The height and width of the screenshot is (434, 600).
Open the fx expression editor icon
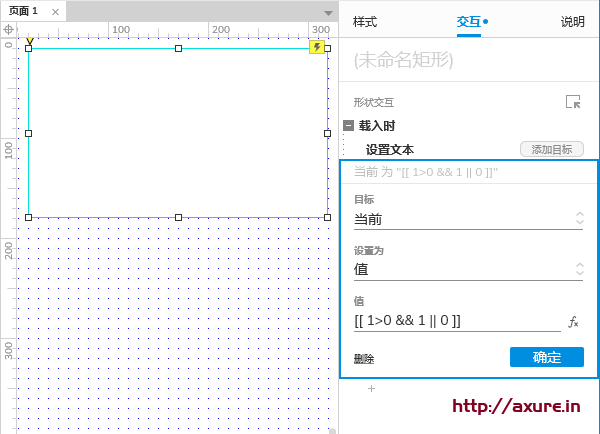[x=573, y=322]
